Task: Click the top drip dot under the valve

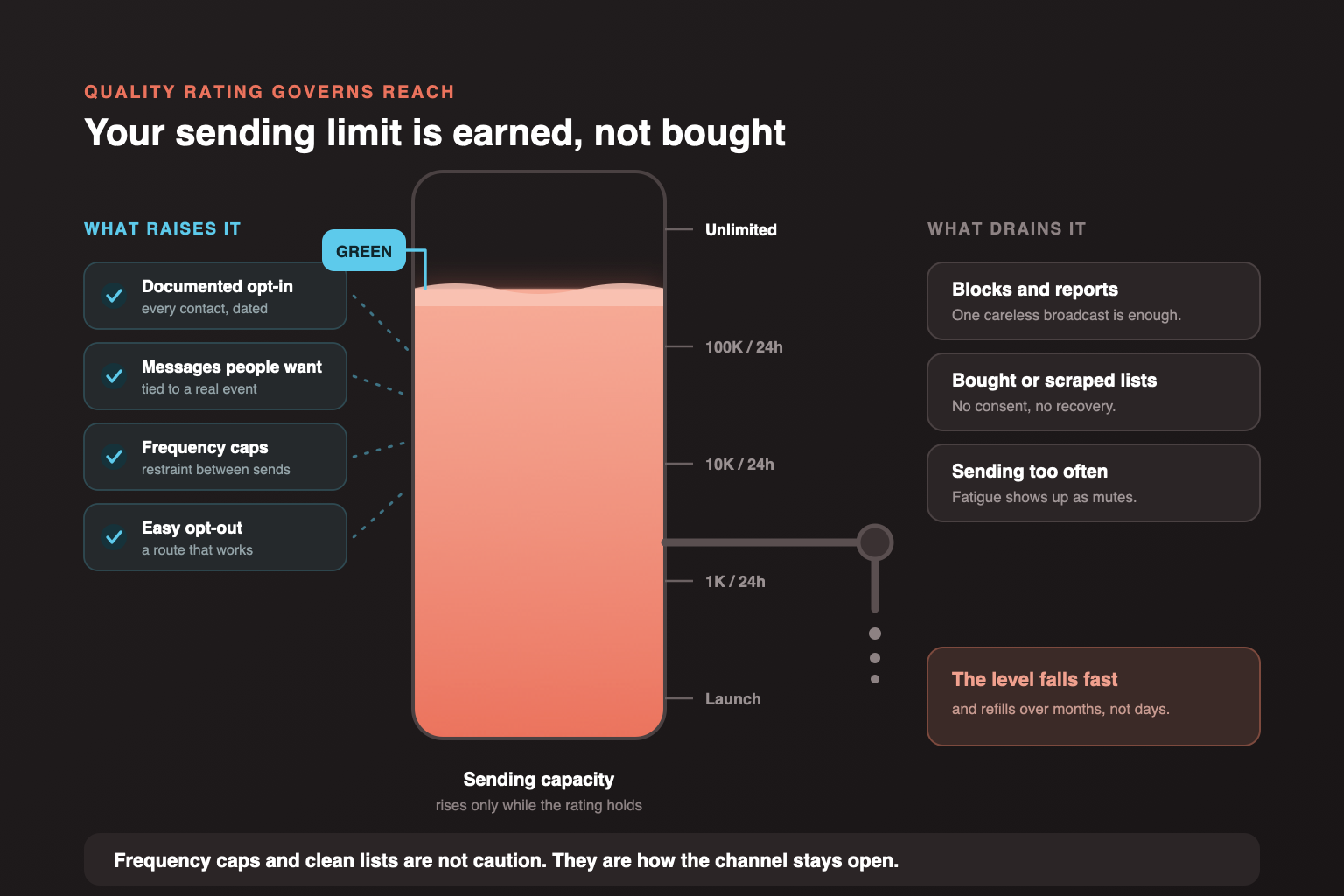Action: tap(875, 633)
